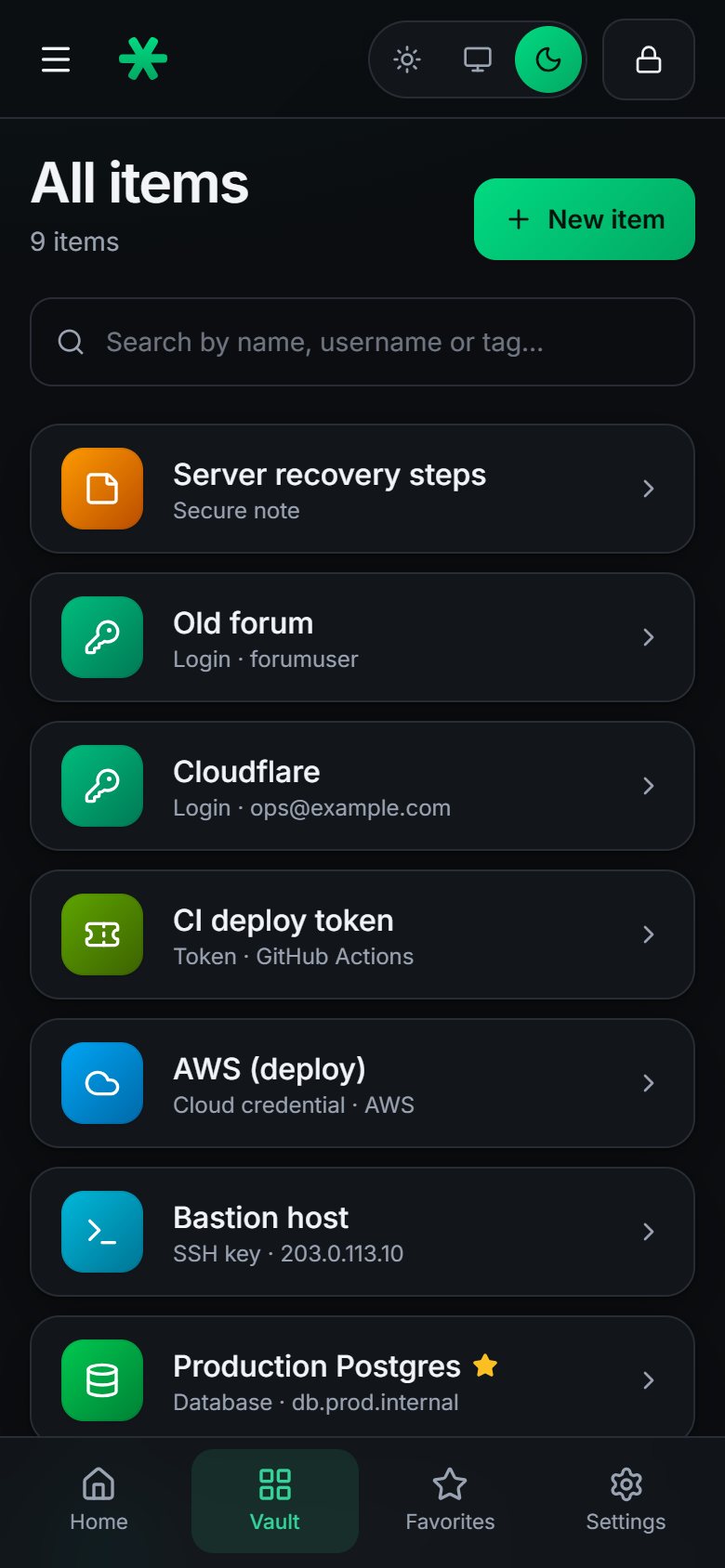This screenshot has width=725, height=1568.
Task: Click the ticket icon for CI deploy token
Action: coord(102,934)
